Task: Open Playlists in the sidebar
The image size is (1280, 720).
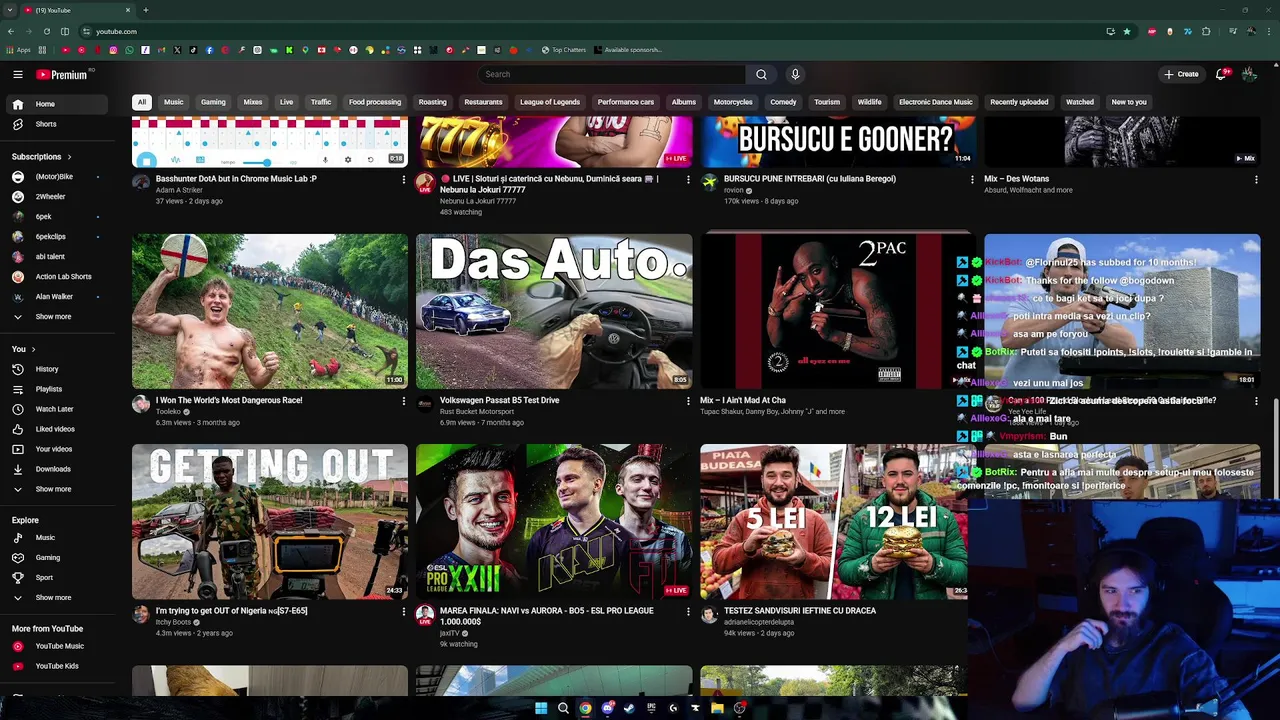Action: click(48, 389)
